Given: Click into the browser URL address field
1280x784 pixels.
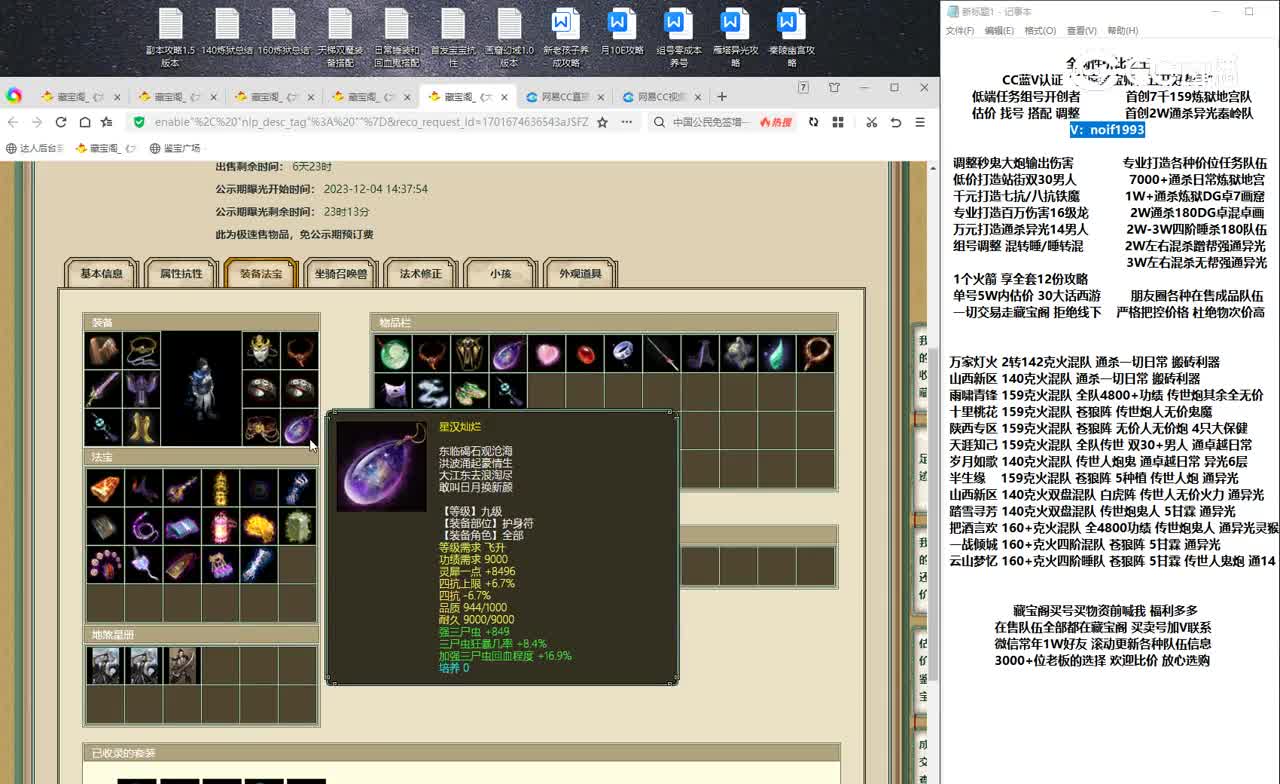Looking at the screenshot, I should coord(370,122).
